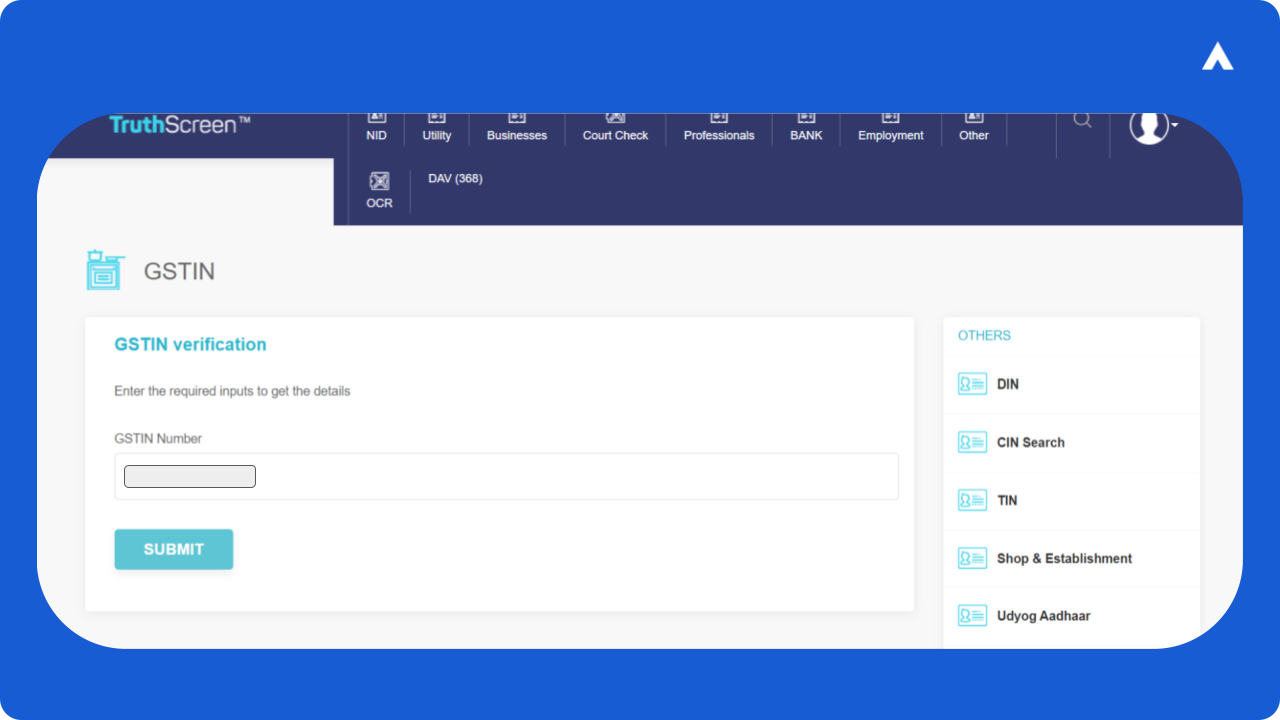Click the CIN Search card icon

pyautogui.click(x=972, y=442)
